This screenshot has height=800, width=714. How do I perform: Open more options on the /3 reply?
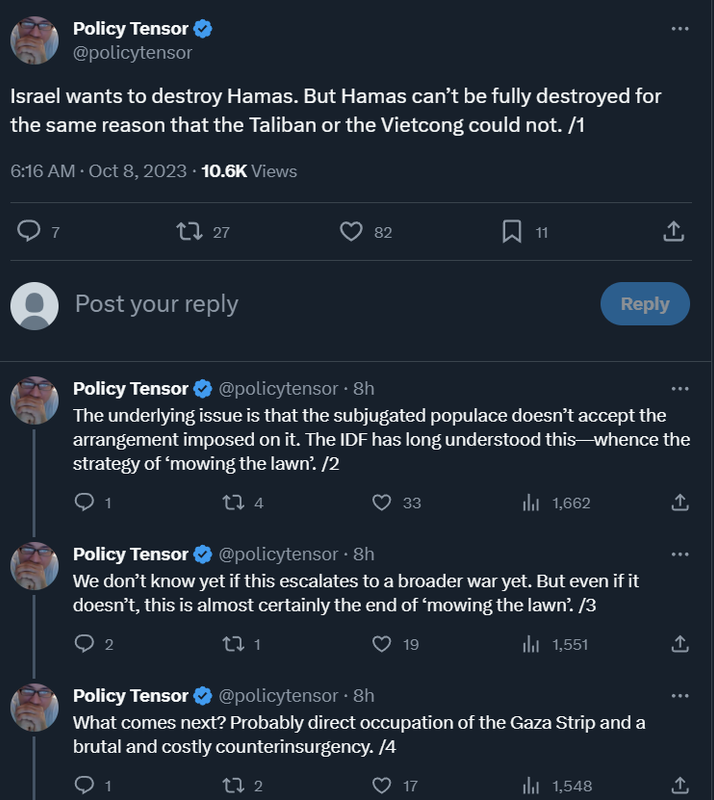pos(680,554)
